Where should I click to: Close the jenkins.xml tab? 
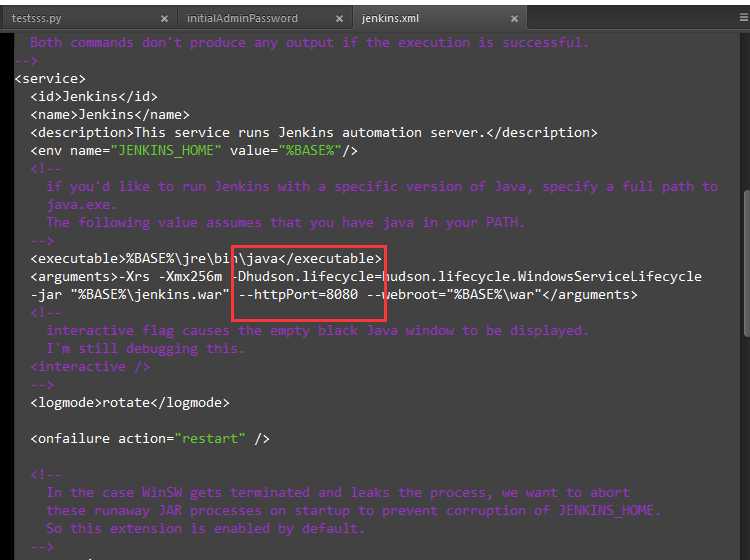(x=514, y=19)
